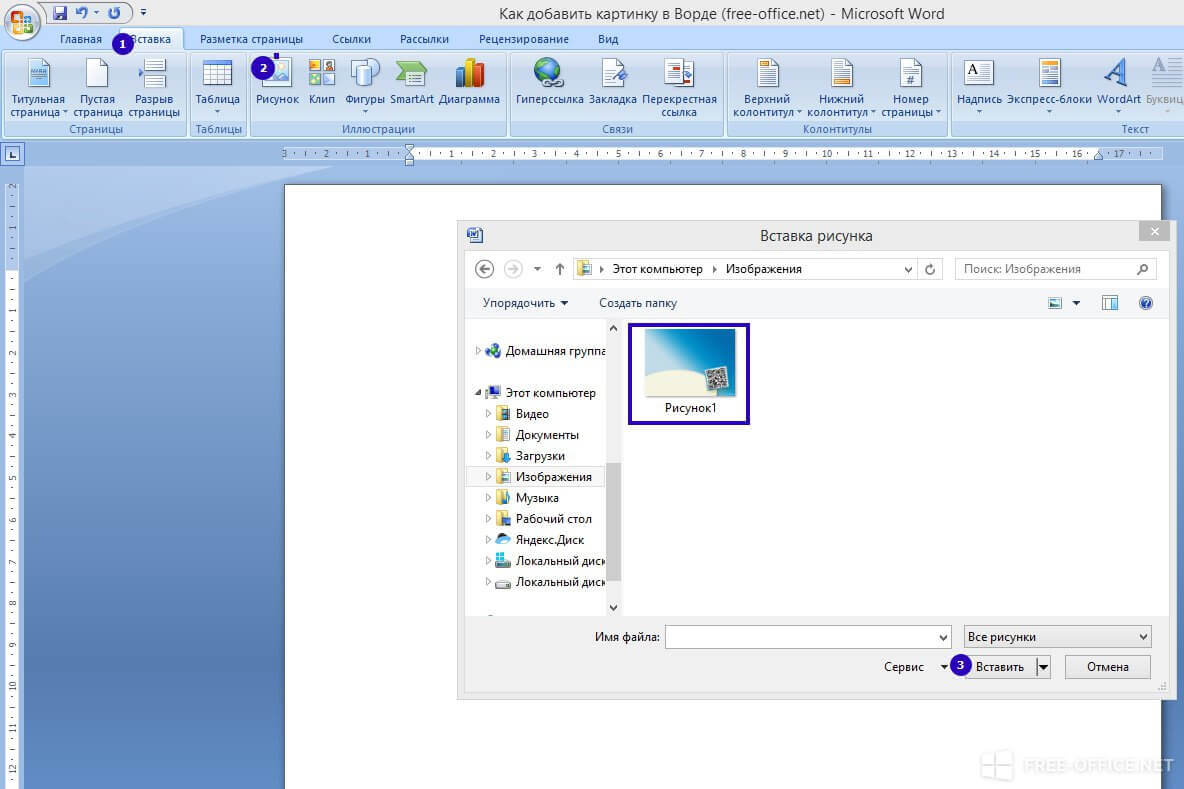
Task: Open the Вид tab
Action: (608, 39)
